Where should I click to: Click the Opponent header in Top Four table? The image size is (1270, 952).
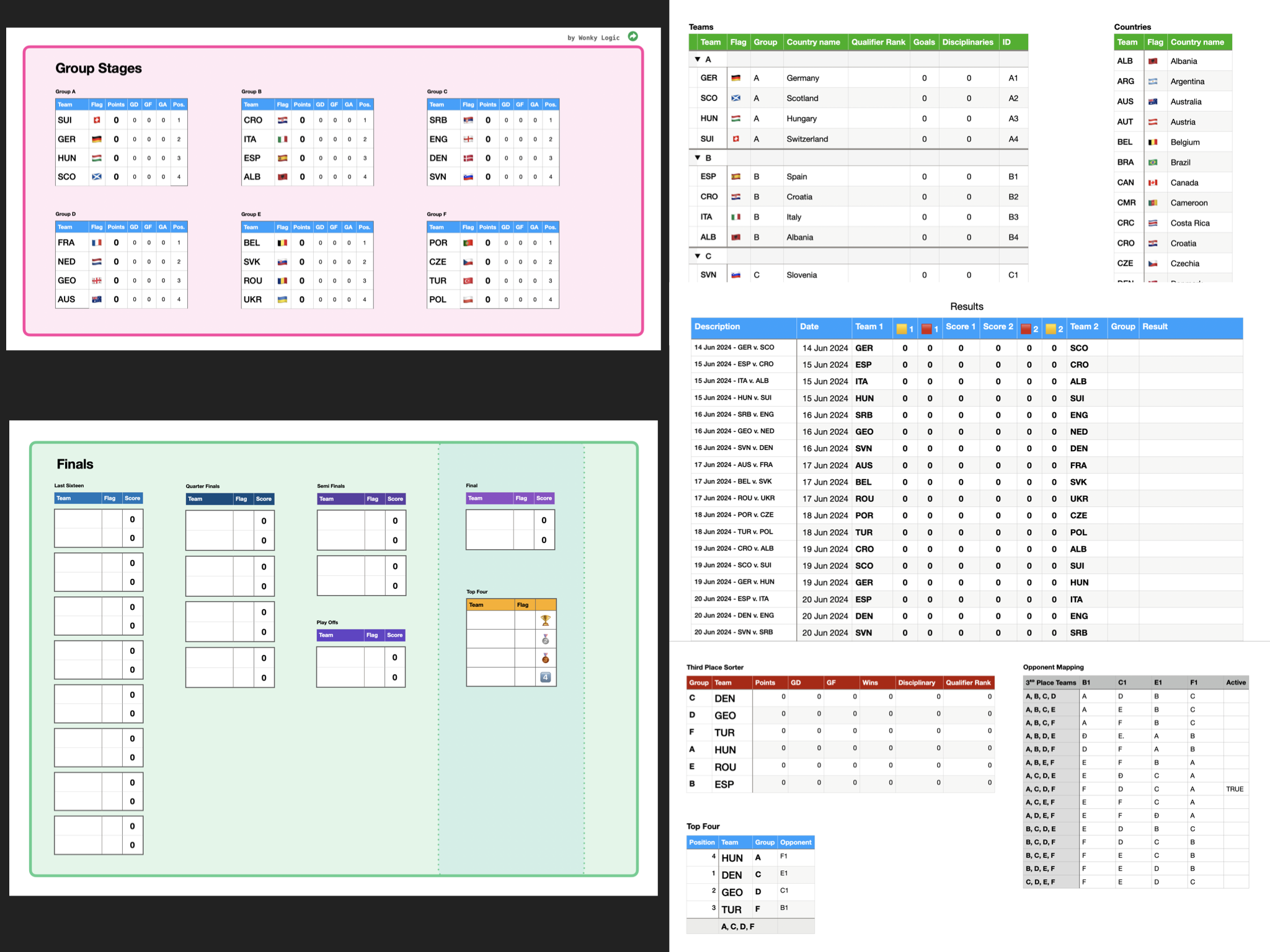796,842
